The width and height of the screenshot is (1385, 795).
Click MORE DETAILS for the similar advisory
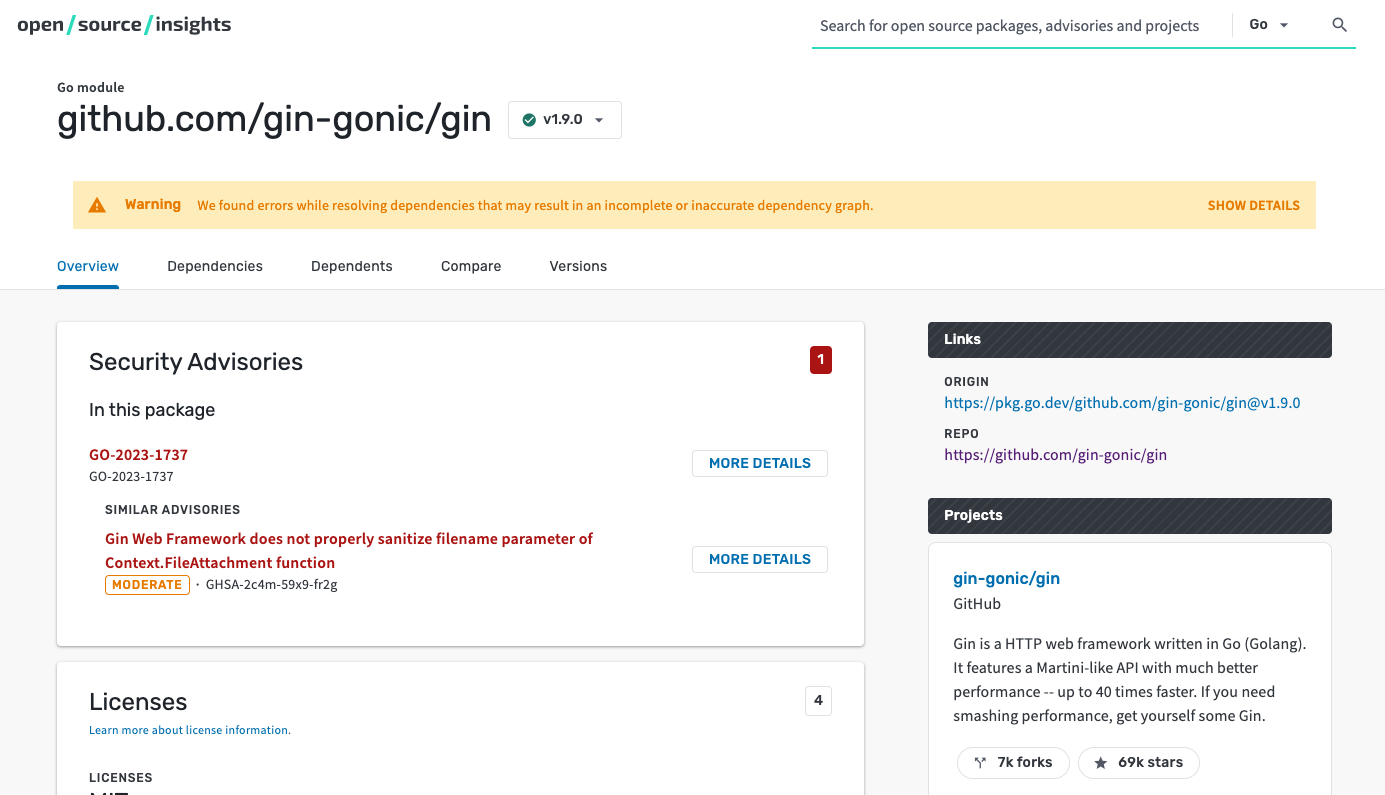(759, 559)
